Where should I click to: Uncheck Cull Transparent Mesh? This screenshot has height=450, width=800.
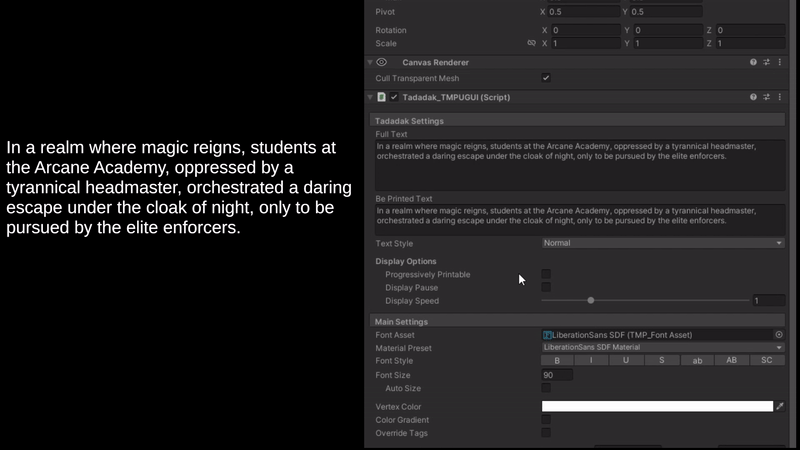[x=546, y=78]
